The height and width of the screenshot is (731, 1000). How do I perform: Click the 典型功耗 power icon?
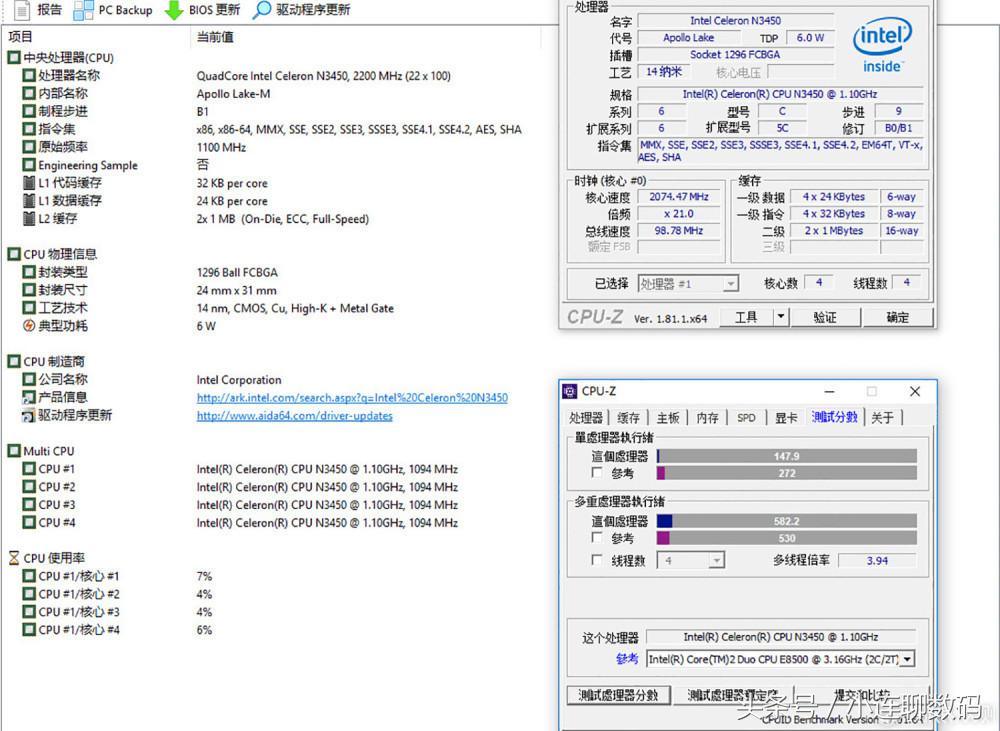(29, 326)
